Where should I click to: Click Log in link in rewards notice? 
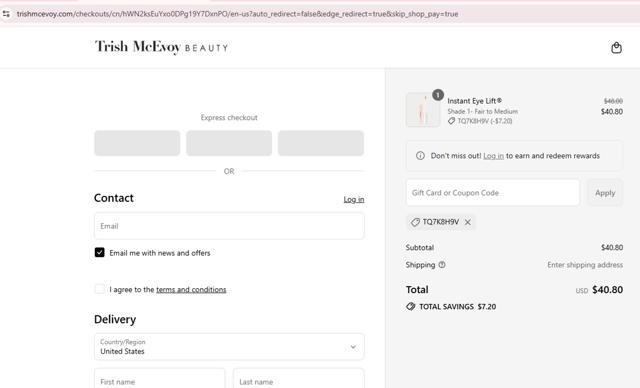(493, 155)
